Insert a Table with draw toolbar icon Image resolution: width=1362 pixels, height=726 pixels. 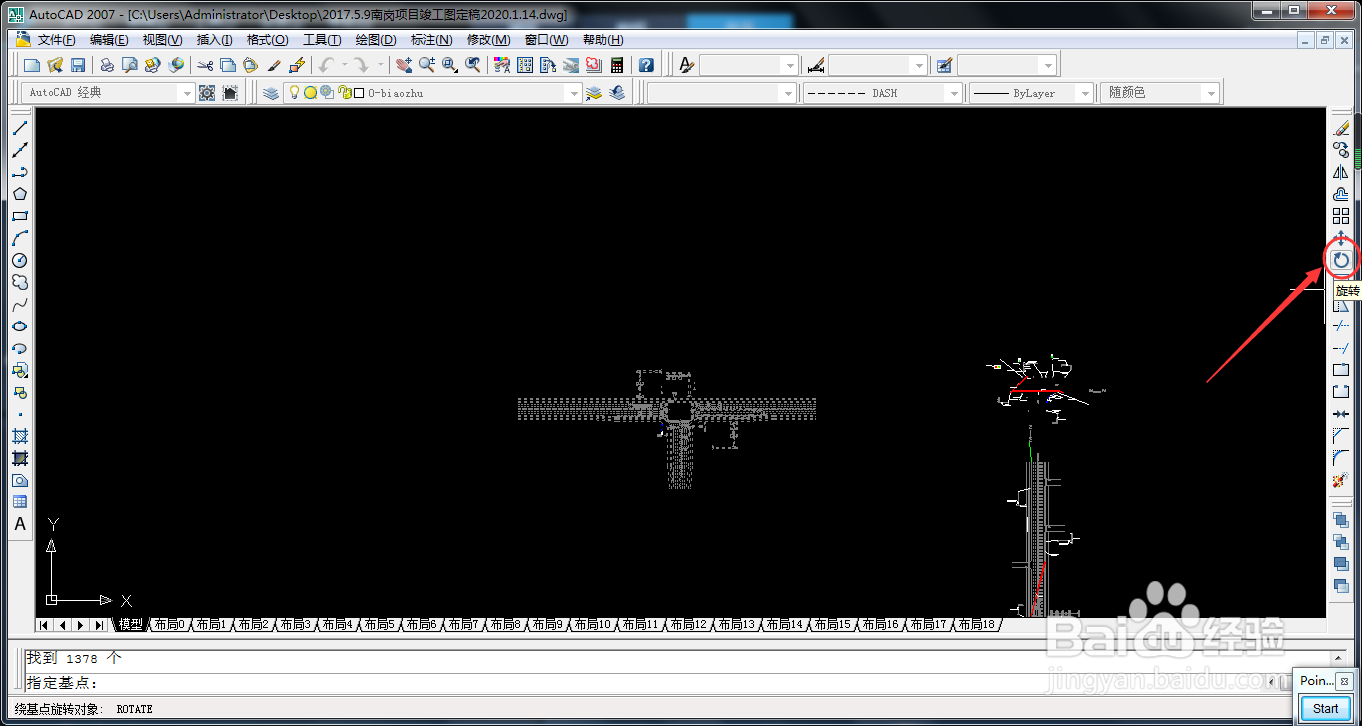pyautogui.click(x=20, y=502)
